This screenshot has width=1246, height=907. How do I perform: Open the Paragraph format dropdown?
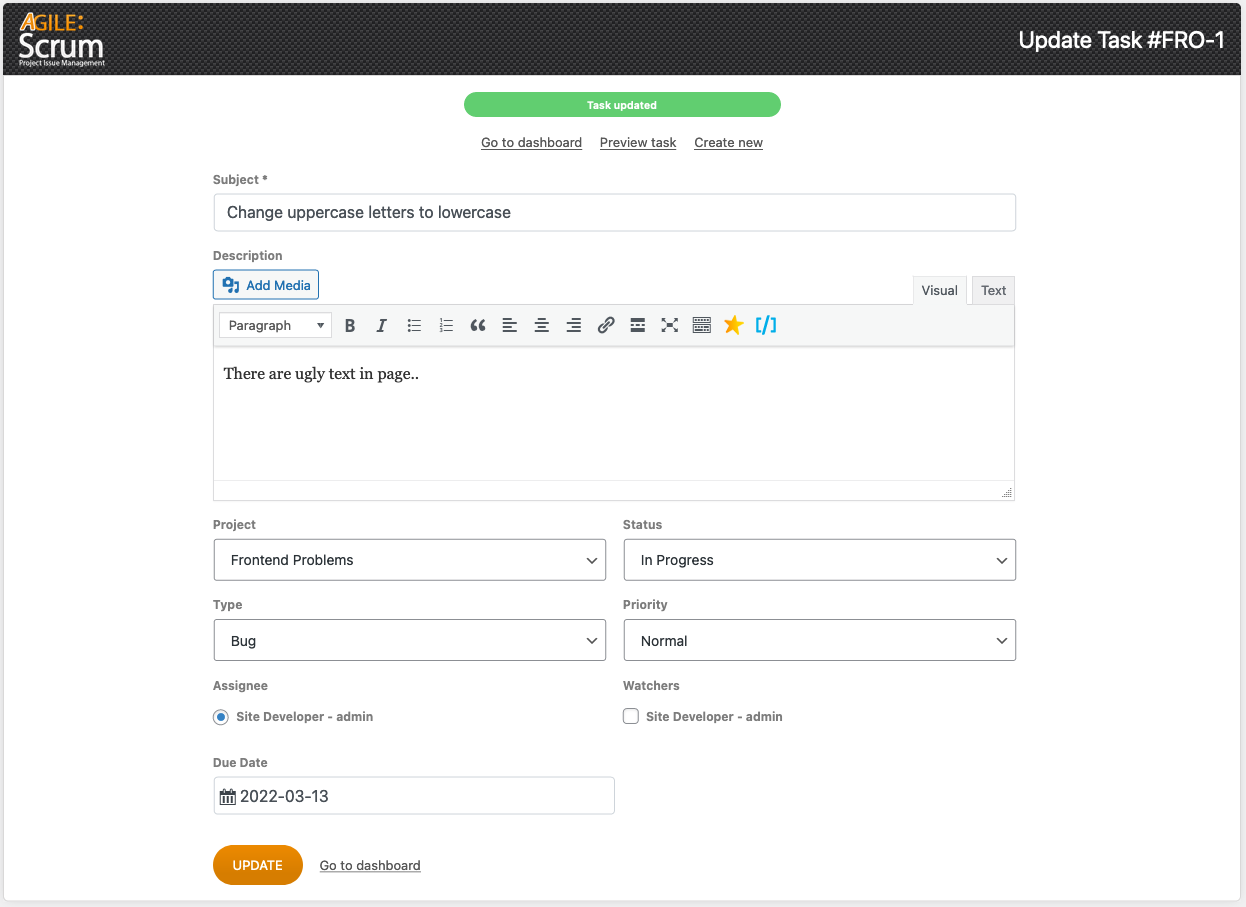[x=275, y=325]
